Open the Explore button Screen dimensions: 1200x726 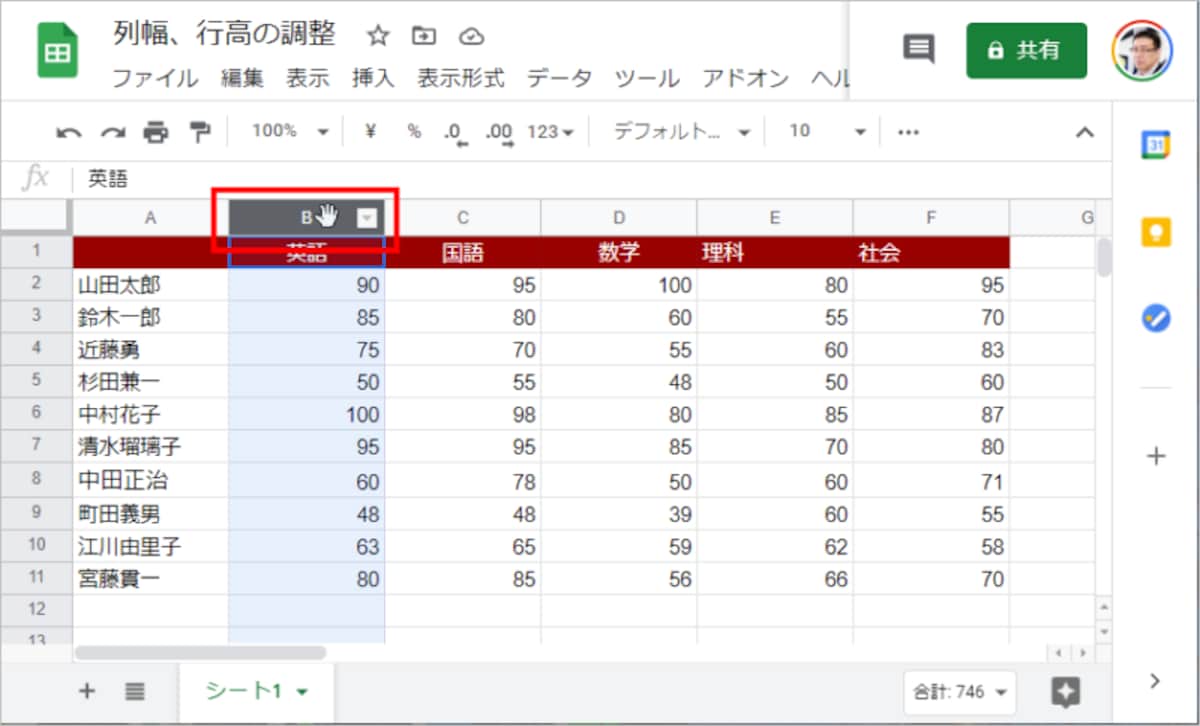coord(1068,691)
